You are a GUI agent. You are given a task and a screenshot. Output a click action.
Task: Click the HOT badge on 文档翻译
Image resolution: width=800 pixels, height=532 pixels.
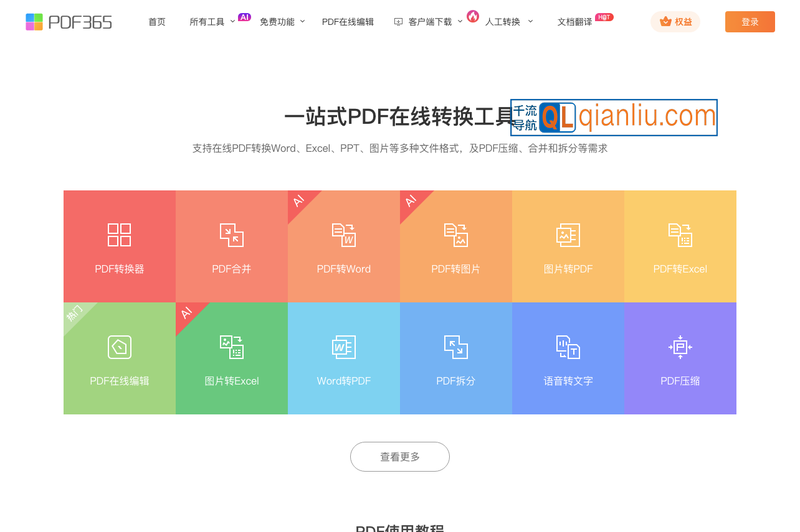604,17
